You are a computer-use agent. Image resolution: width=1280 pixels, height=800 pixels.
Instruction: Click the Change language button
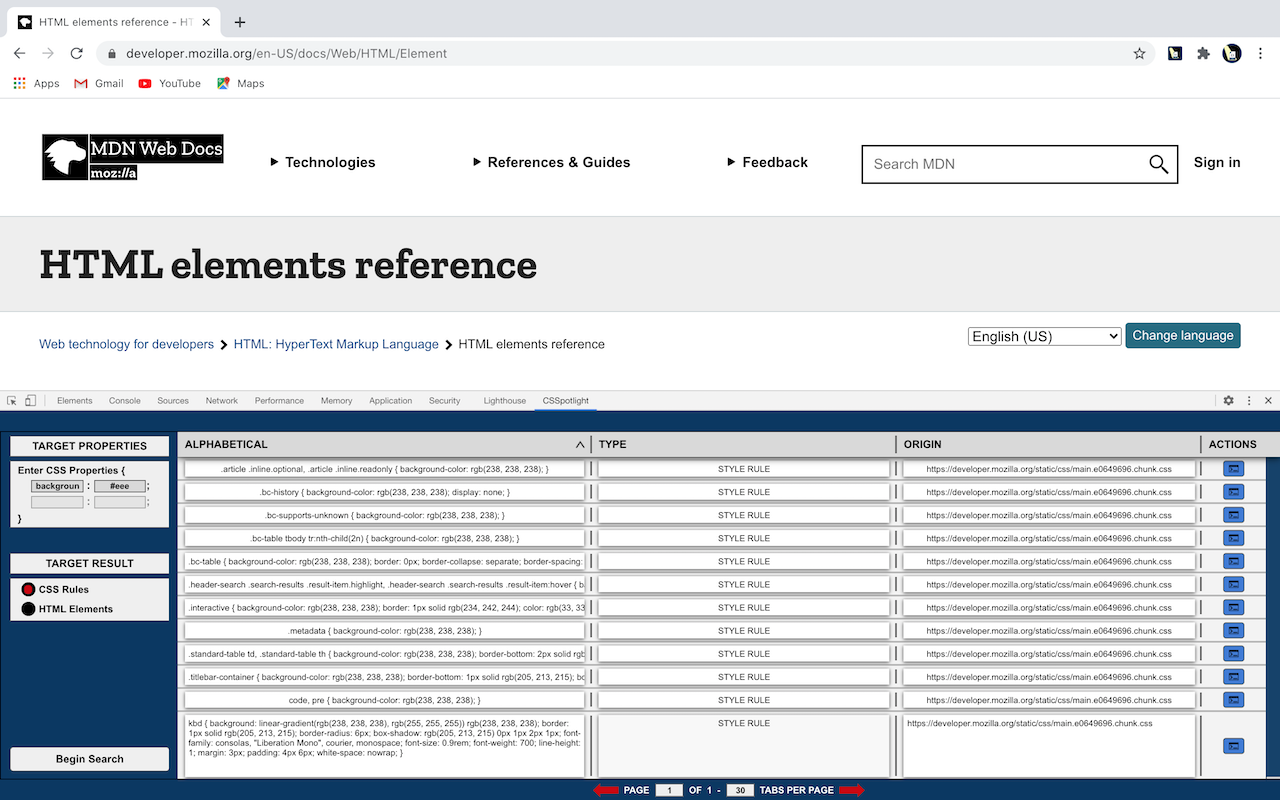[1182, 336]
